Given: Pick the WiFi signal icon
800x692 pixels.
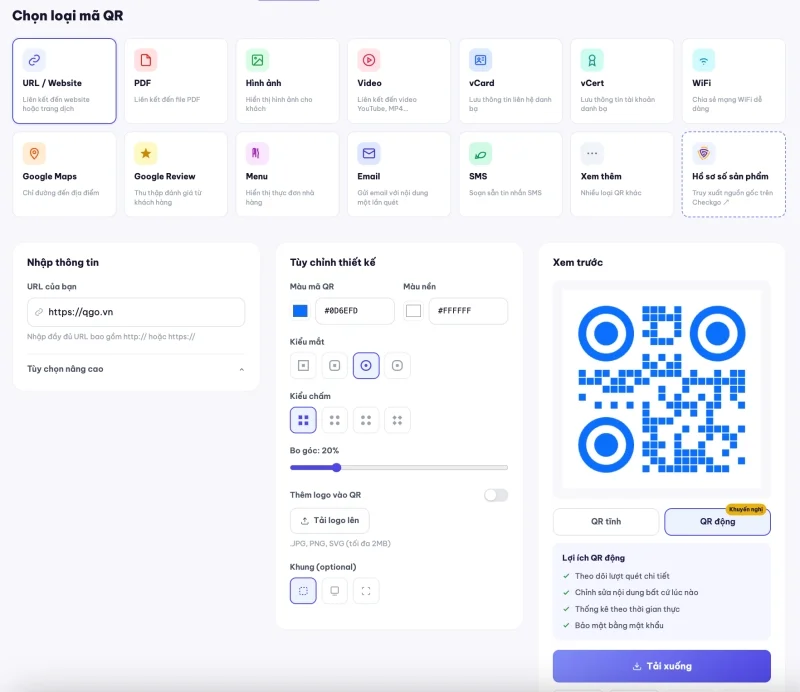Looking at the screenshot, I should point(704,60).
